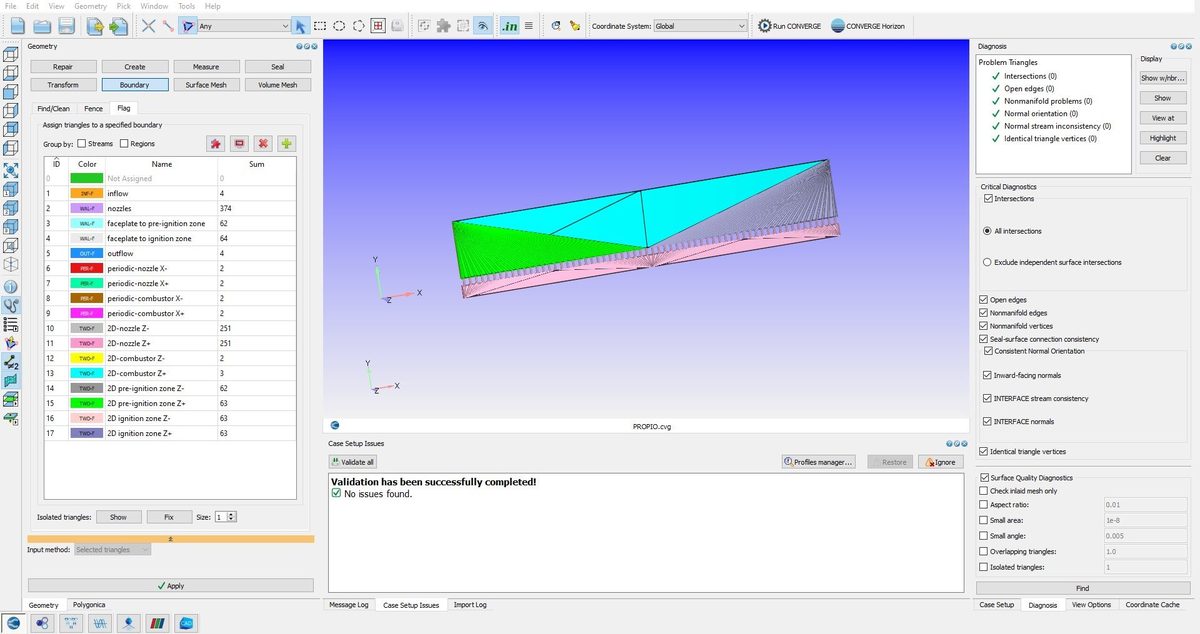Click the New file icon in toolbar
This screenshot has width=1200, height=634.
(x=17, y=26)
